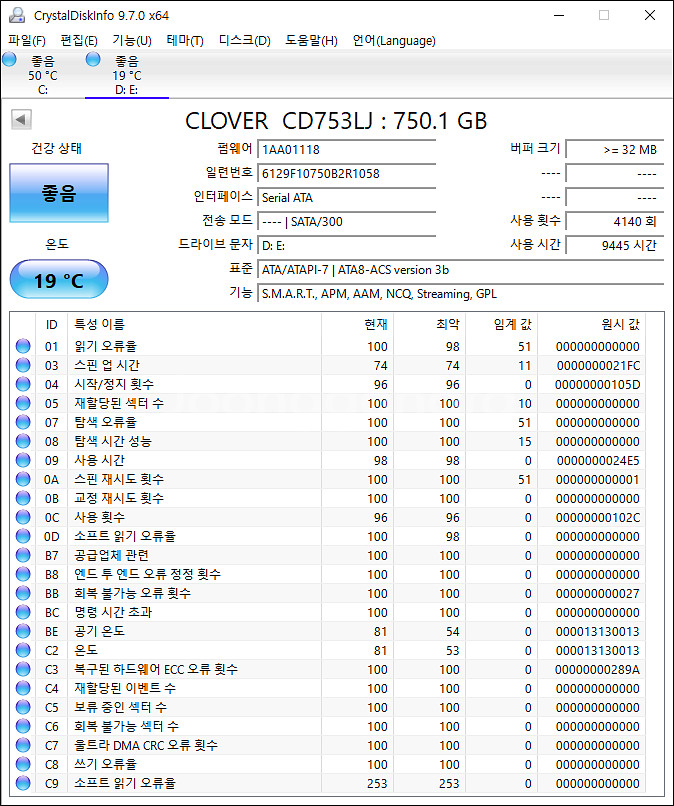Click the Serial ATA interface field
The image size is (674, 806).
tap(347, 197)
